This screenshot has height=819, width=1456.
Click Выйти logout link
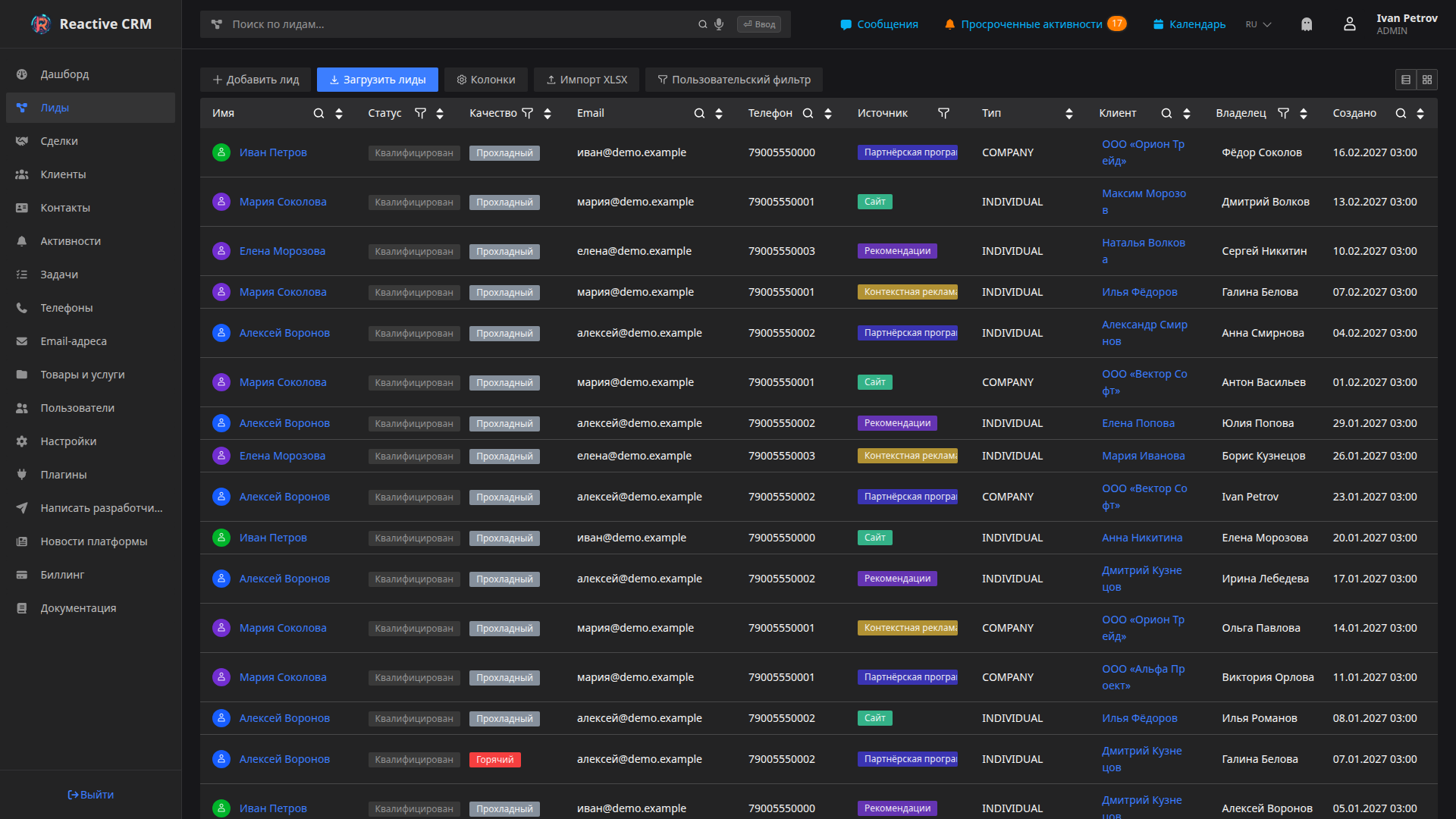pos(90,795)
